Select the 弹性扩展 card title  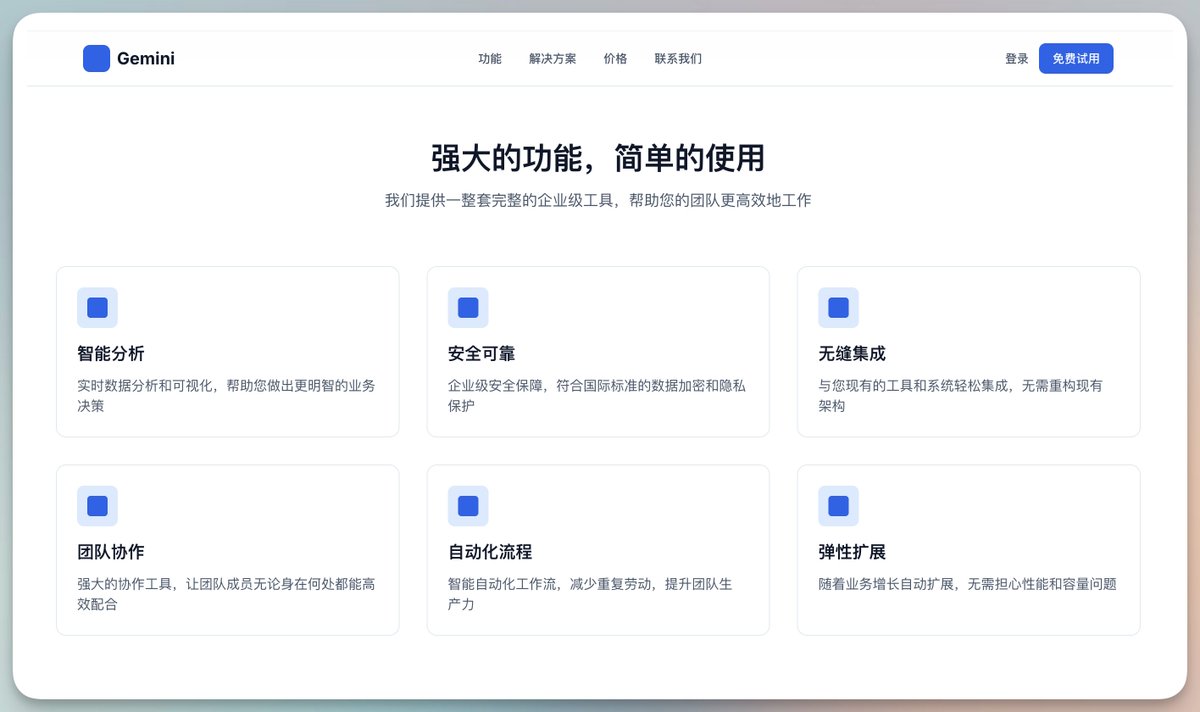[x=852, y=552]
